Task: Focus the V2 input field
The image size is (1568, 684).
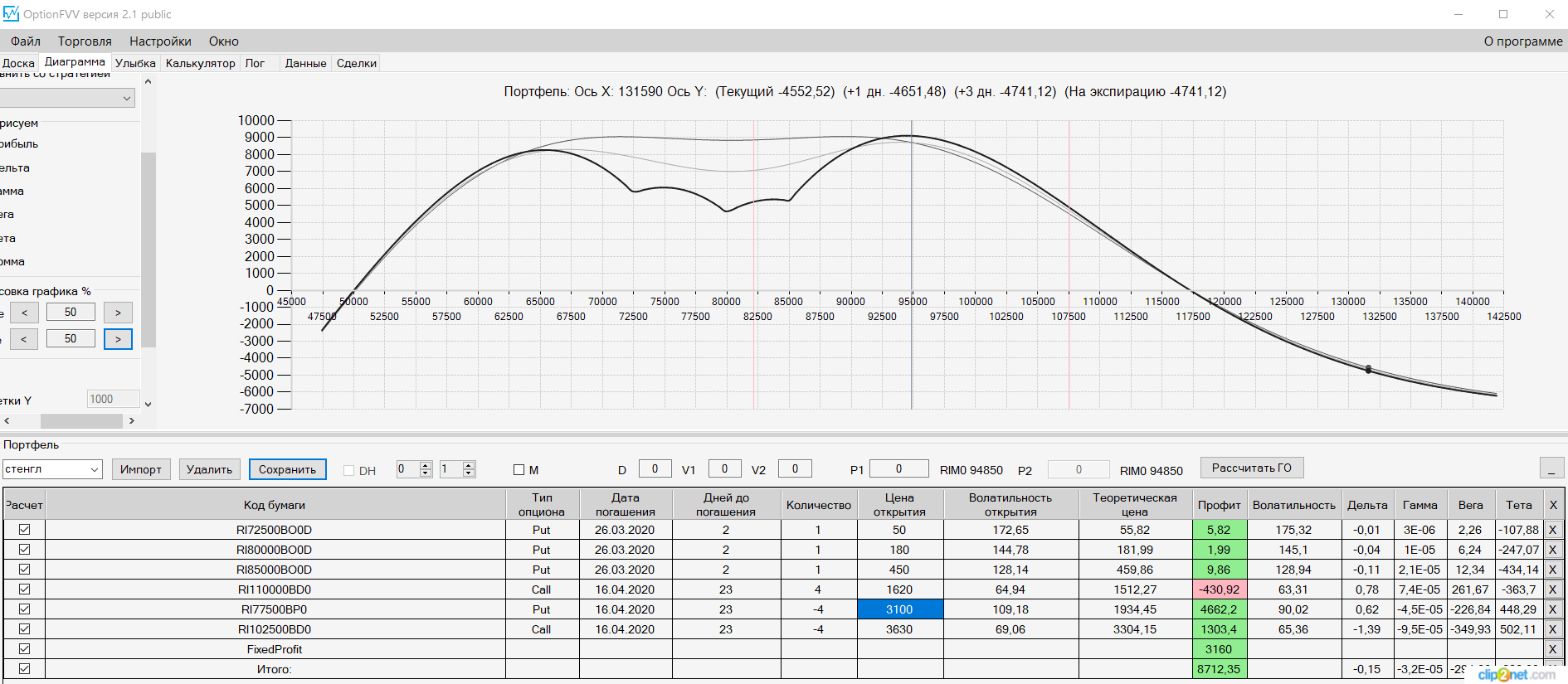Action: [795, 469]
